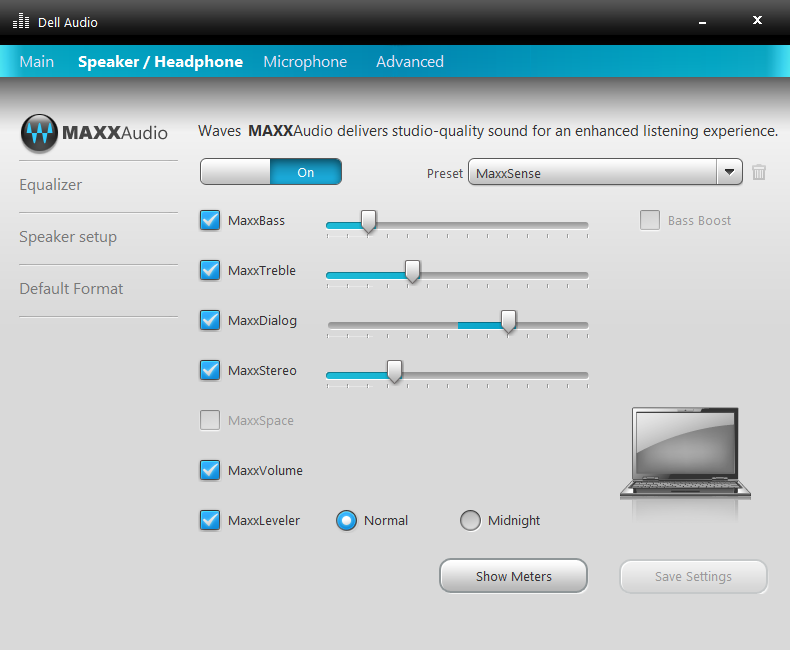Select the Normal leveler mode
The image size is (790, 650).
click(347, 521)
